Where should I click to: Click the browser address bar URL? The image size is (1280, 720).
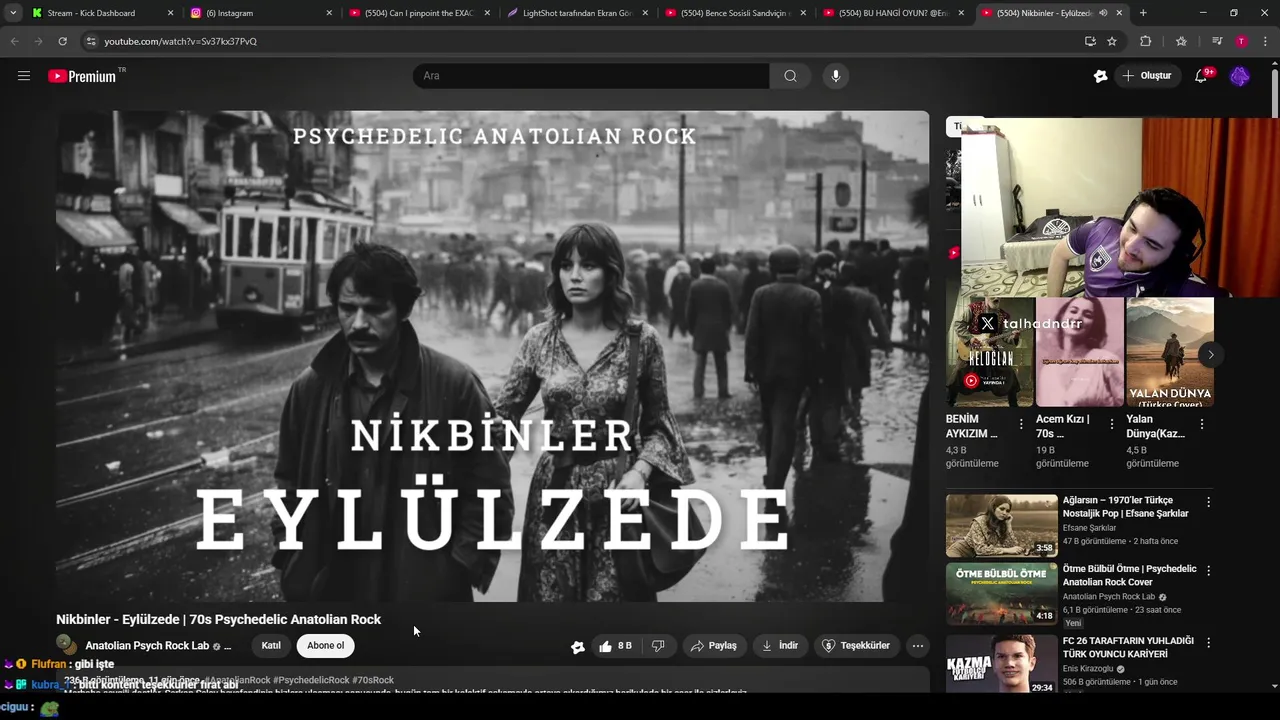point(180,41)
